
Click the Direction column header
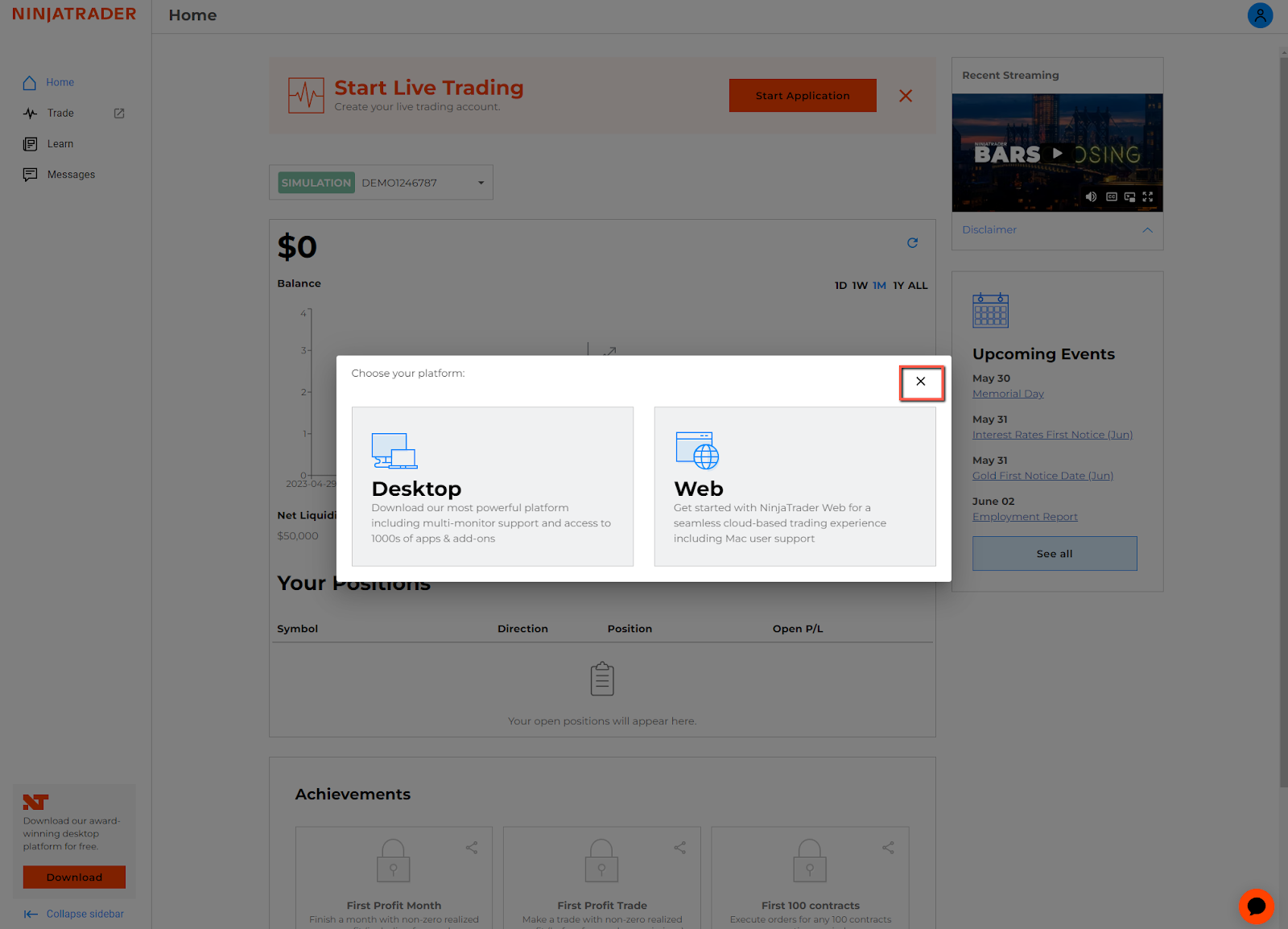coord(522,629)
